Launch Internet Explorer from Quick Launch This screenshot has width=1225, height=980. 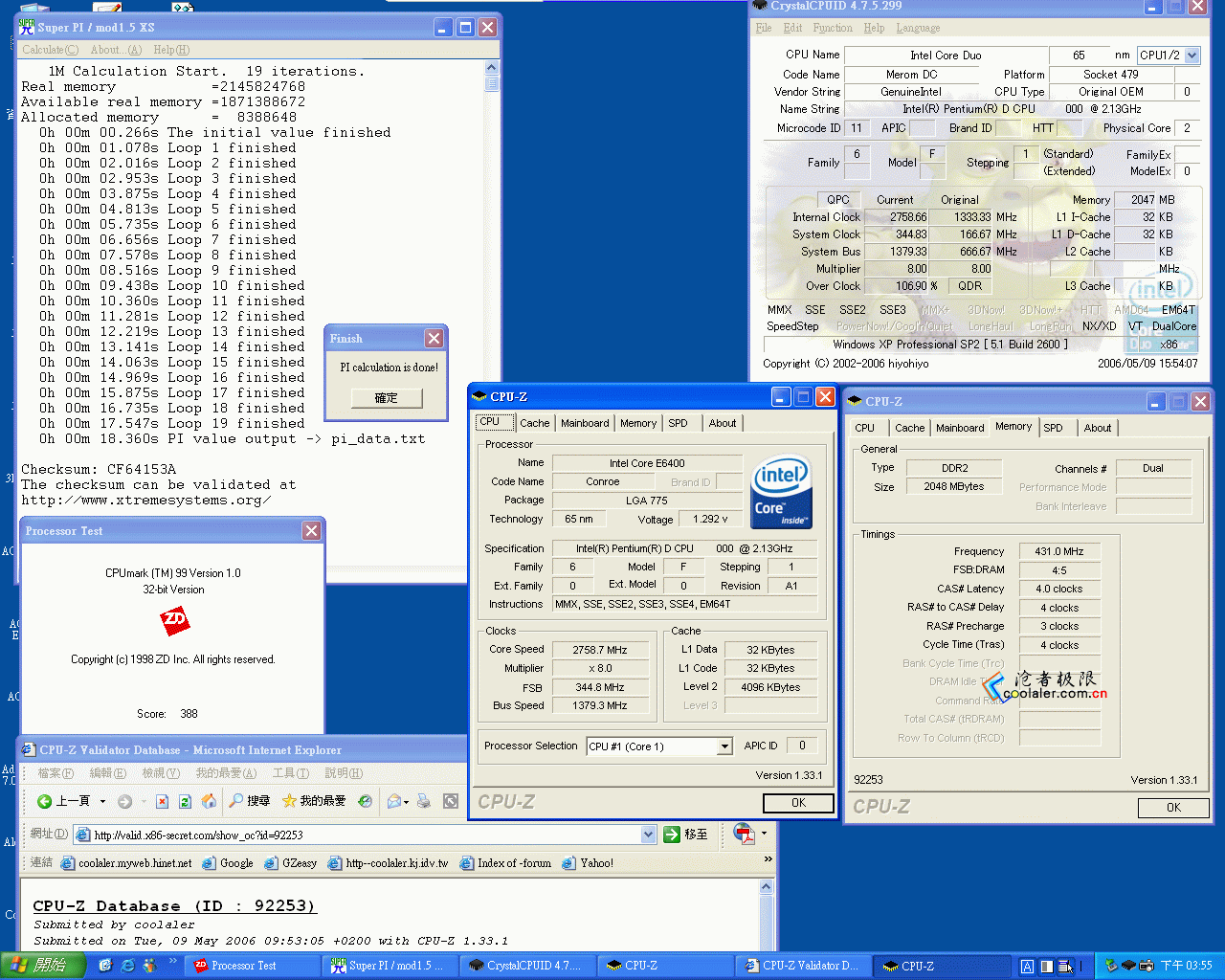click(x=127, y=966)
